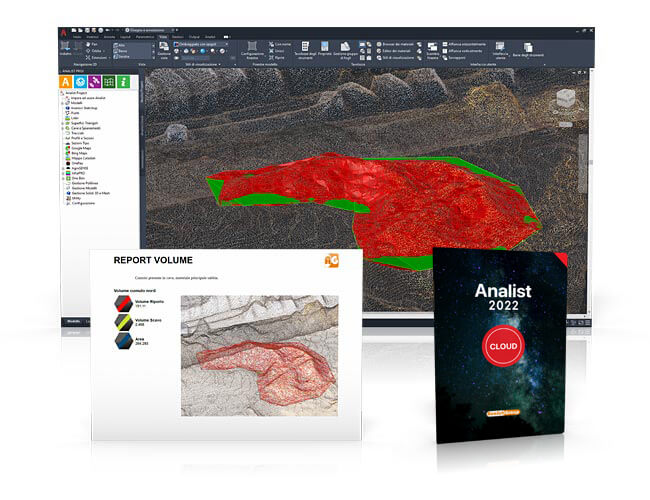The width and height of the screenshot is (650, 500).
Task: Open the dark green grid panel tab
Action: coord(109,81)
